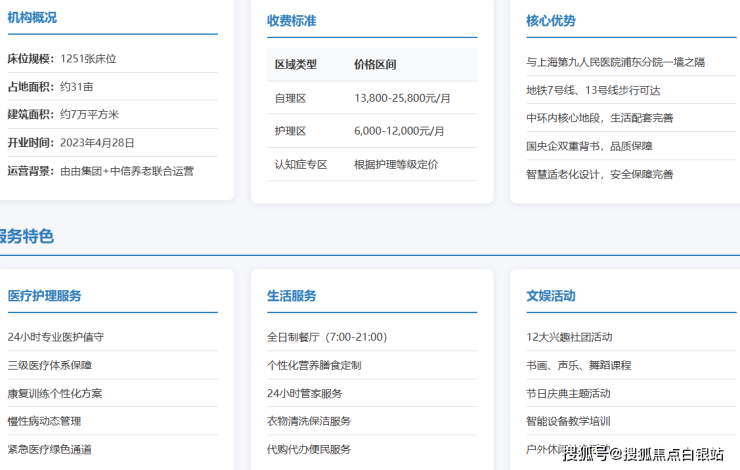The width and height of the screenshot is (740, 470).
Task: Click the 24小时专业医护值守 list item
Action: pos(56,337)
